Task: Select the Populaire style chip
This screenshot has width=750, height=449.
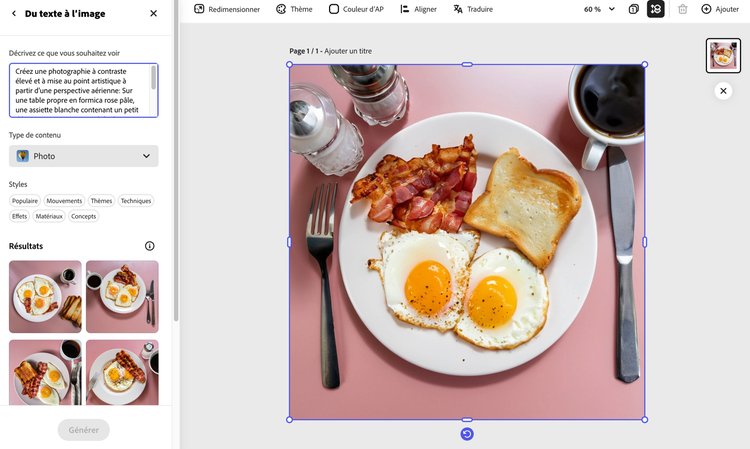Action: [25, 201]
